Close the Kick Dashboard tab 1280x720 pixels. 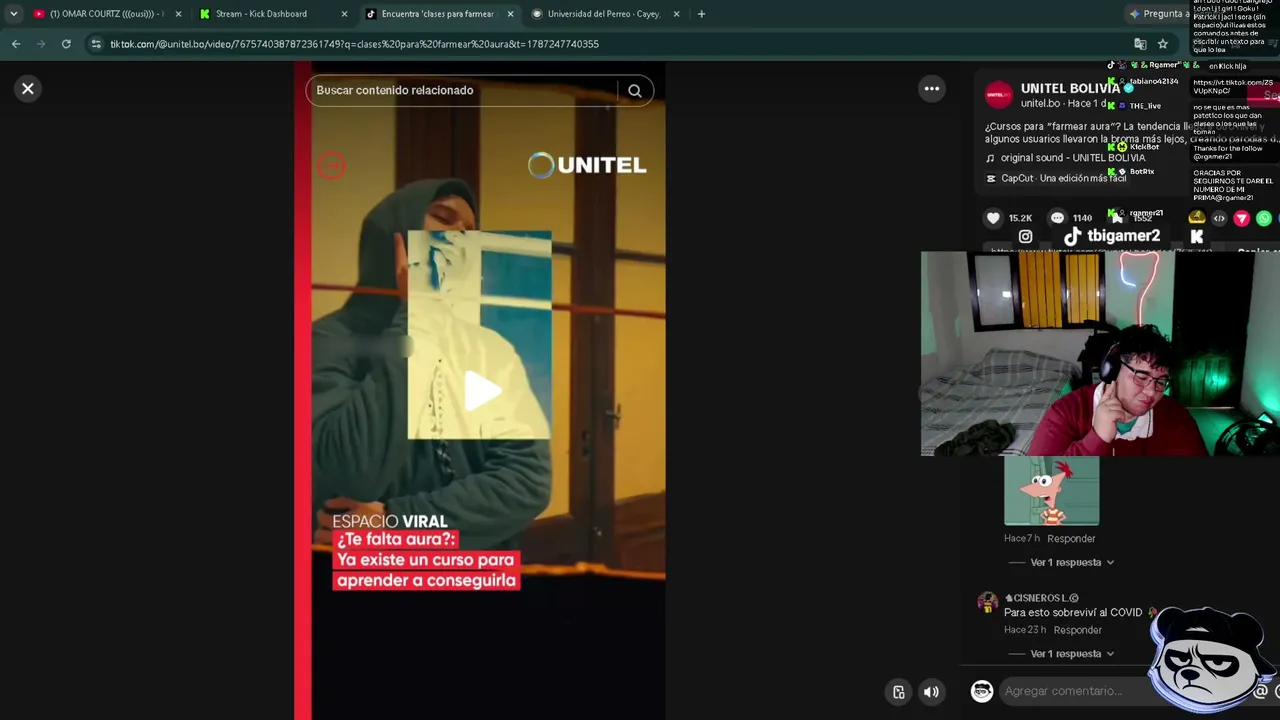[x=344, y=14]
